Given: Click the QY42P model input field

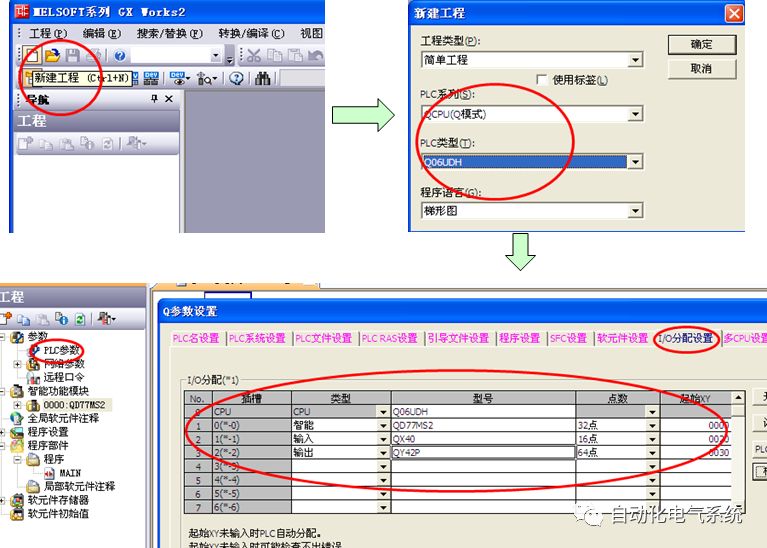Looking at the screenshot, I should [482, 452].
